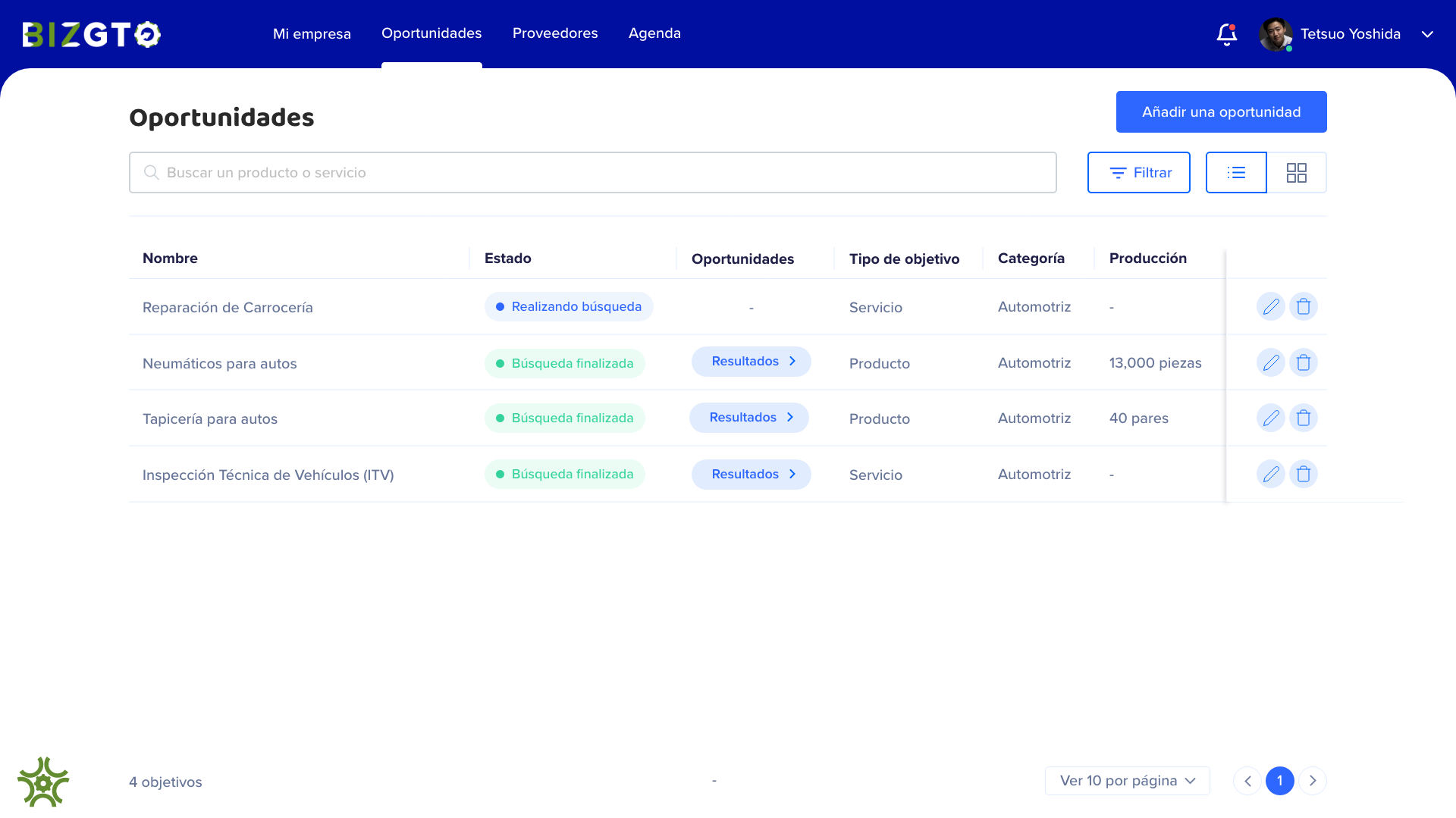Select page 1 in pagination
1456x818 pixels.
[x=1279, y=780]
